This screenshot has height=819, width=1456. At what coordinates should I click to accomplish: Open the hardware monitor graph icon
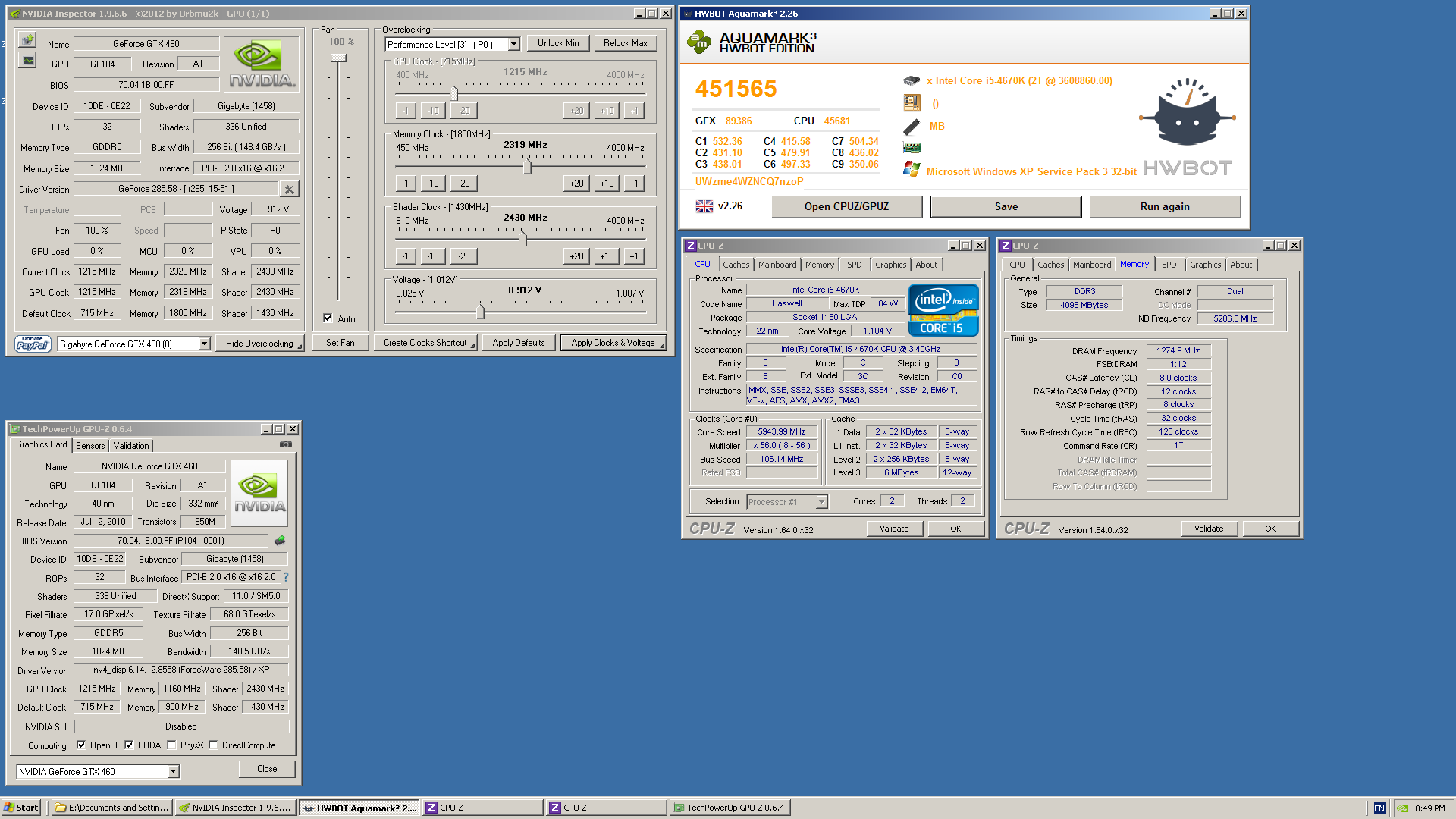[27, 60]
